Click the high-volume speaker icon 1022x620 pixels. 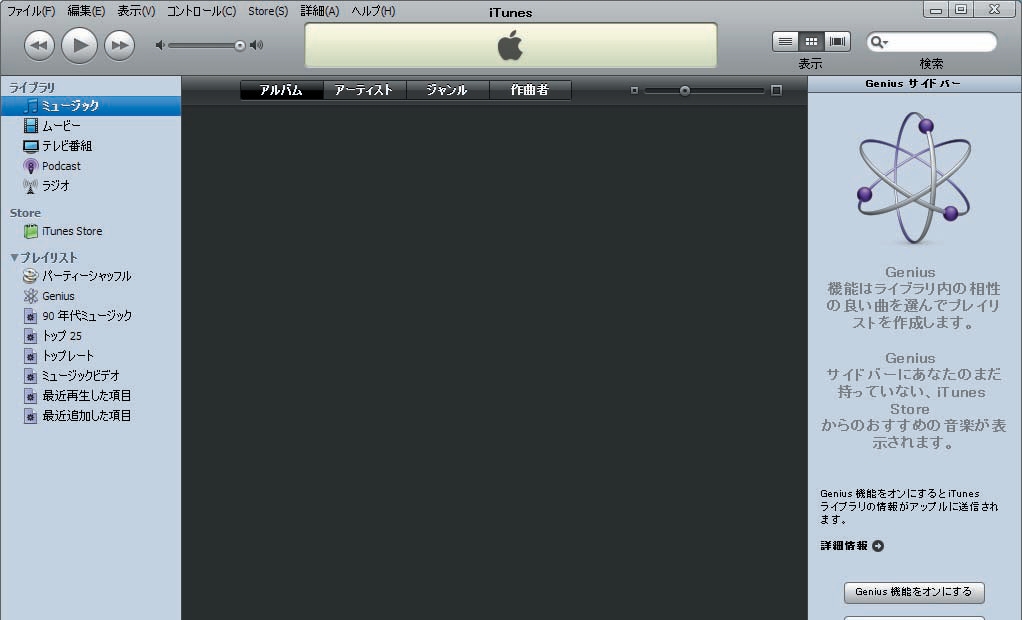click(257, 45)
